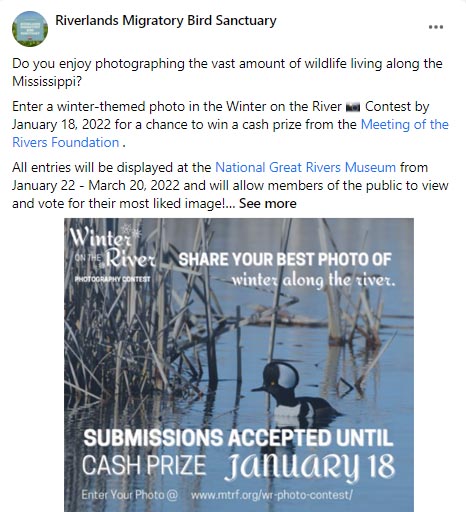The width and height of the screenshot is (466, 512).
Task: Open the National Great Rivers Museum link
Action: [x=305, y=167]
